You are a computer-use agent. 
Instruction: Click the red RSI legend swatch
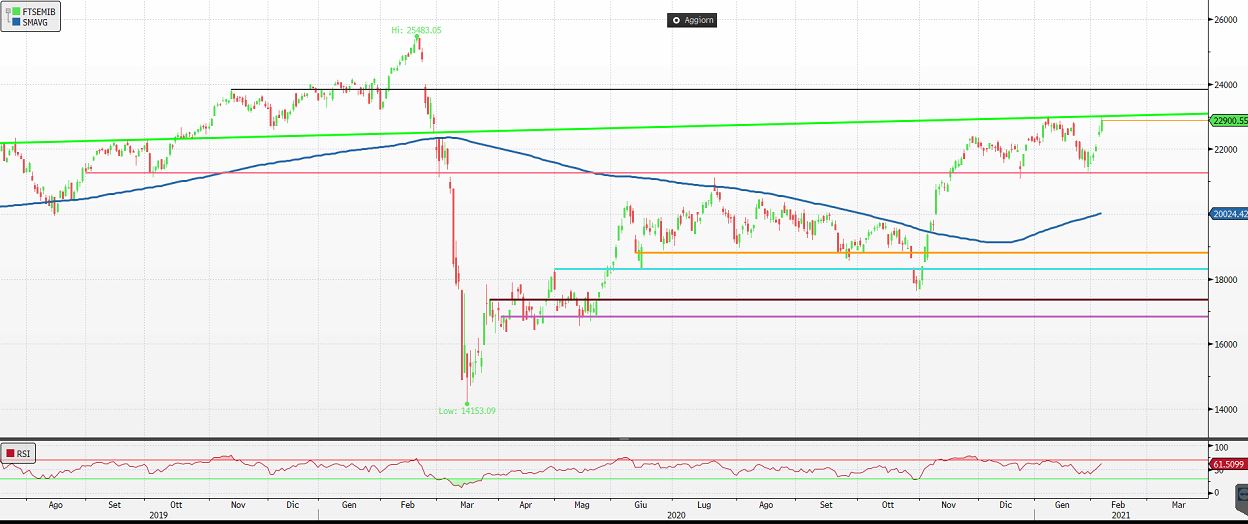[10, 453]
